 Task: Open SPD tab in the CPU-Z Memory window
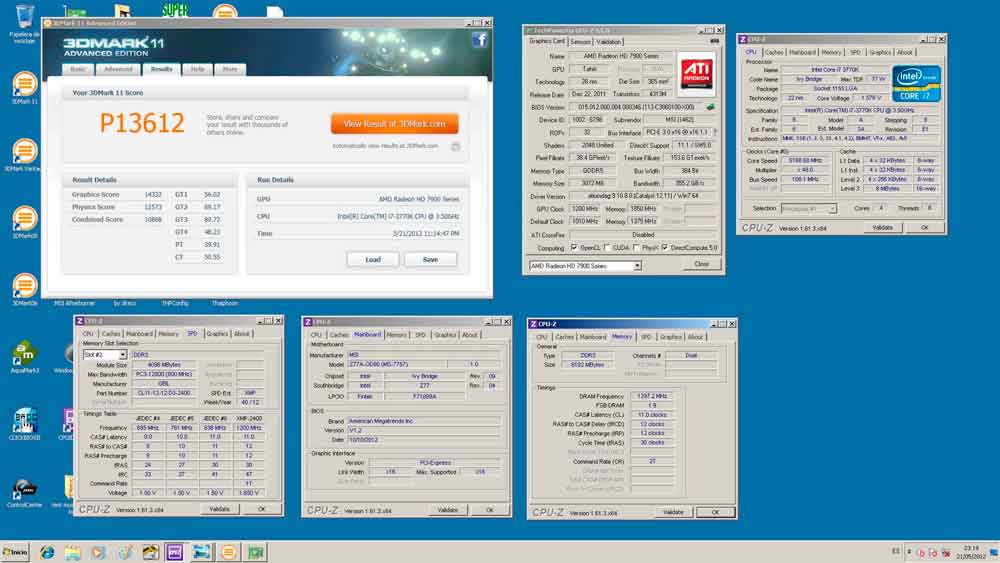pyautogui.click(x=646, y=337)
